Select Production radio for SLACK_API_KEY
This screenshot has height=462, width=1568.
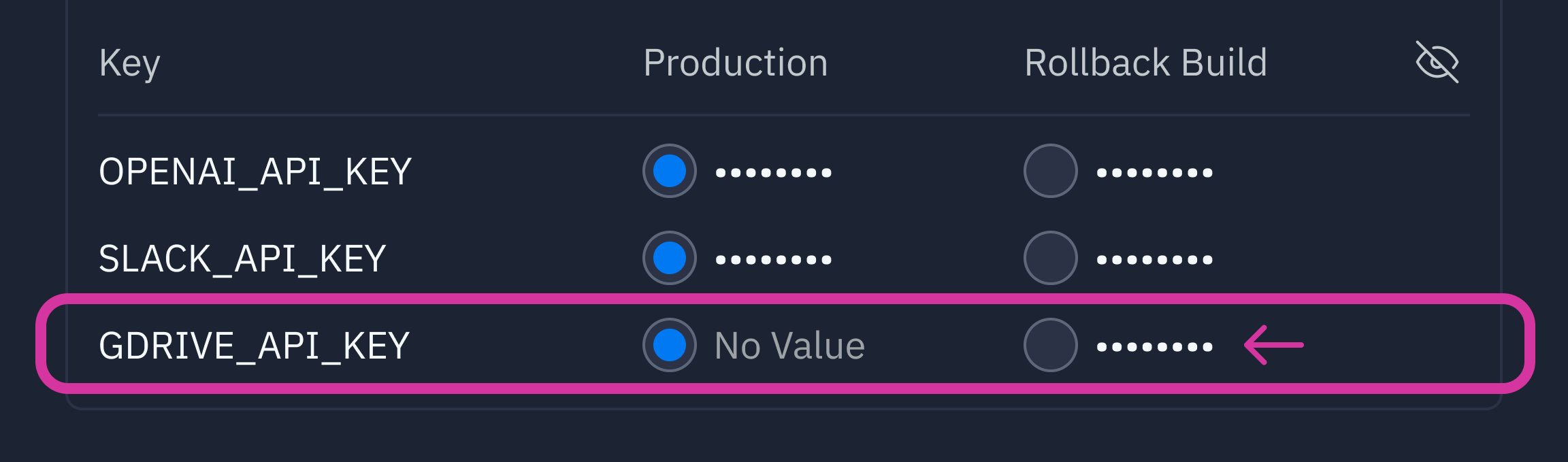click(670, 258)
